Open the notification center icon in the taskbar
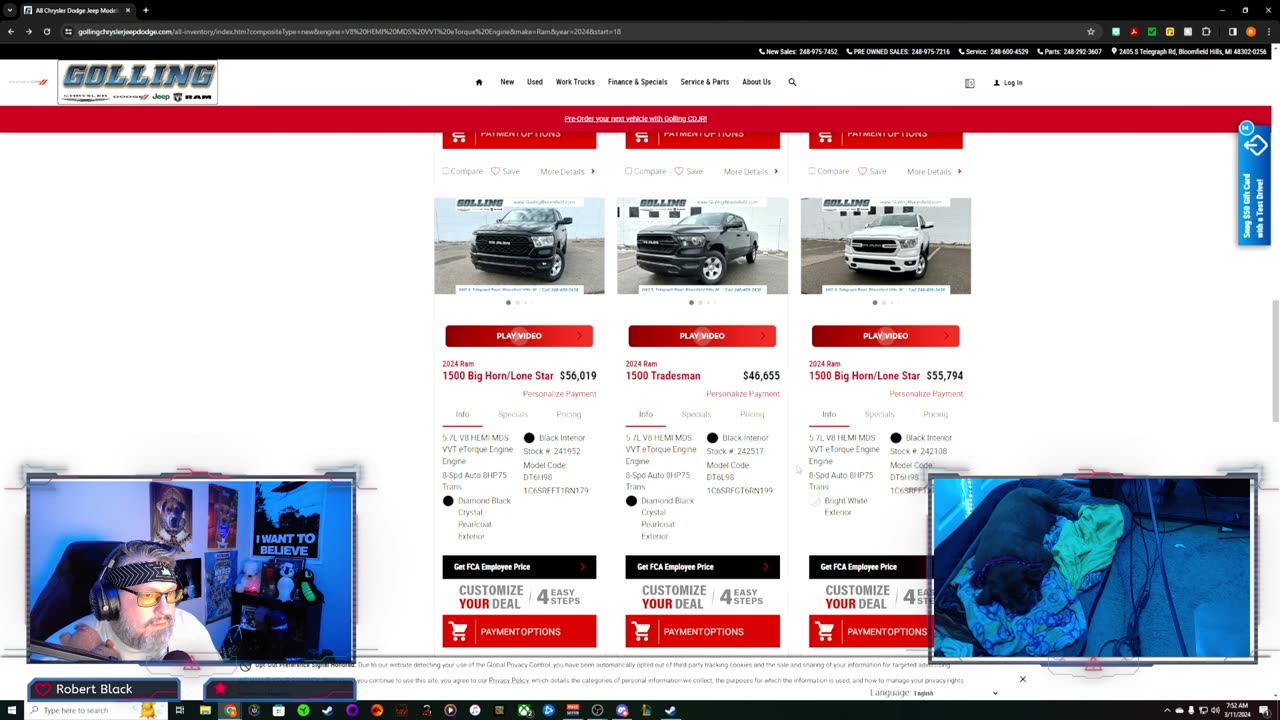 tap(1264, 710)
